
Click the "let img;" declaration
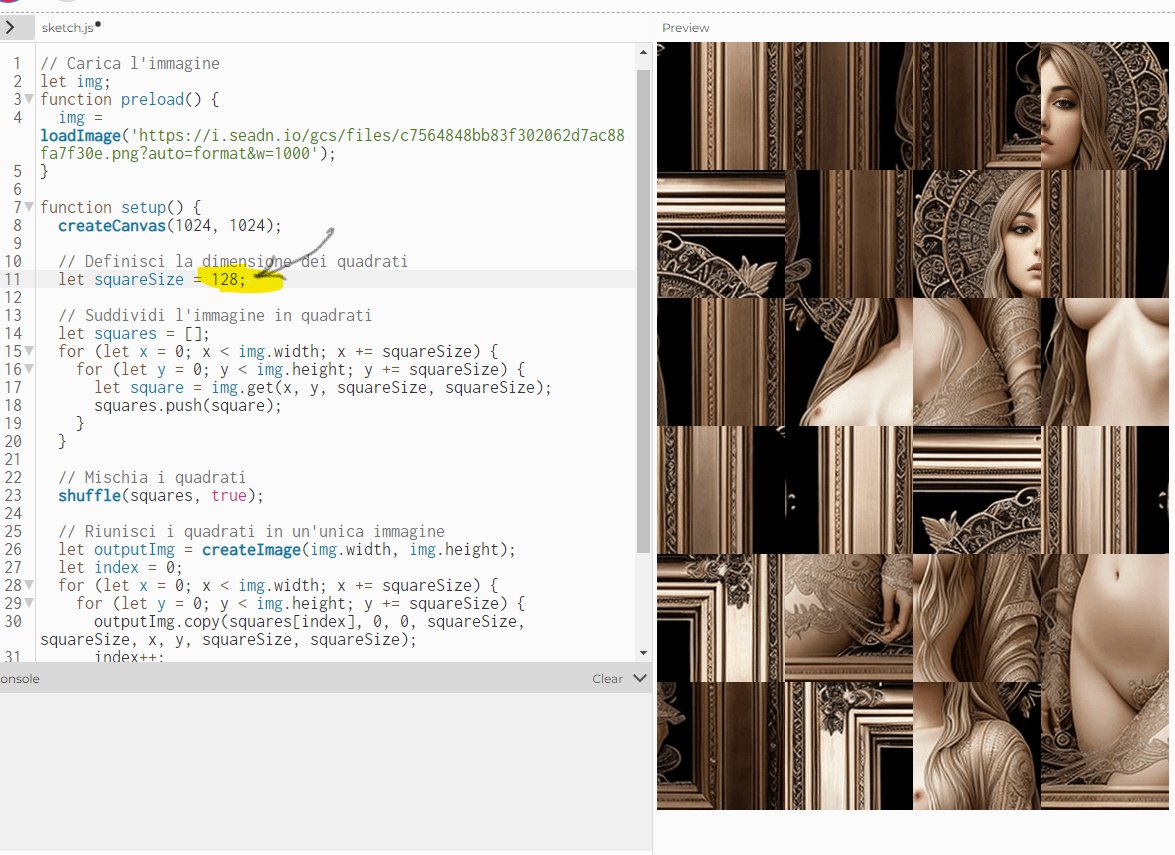[75, 82]
